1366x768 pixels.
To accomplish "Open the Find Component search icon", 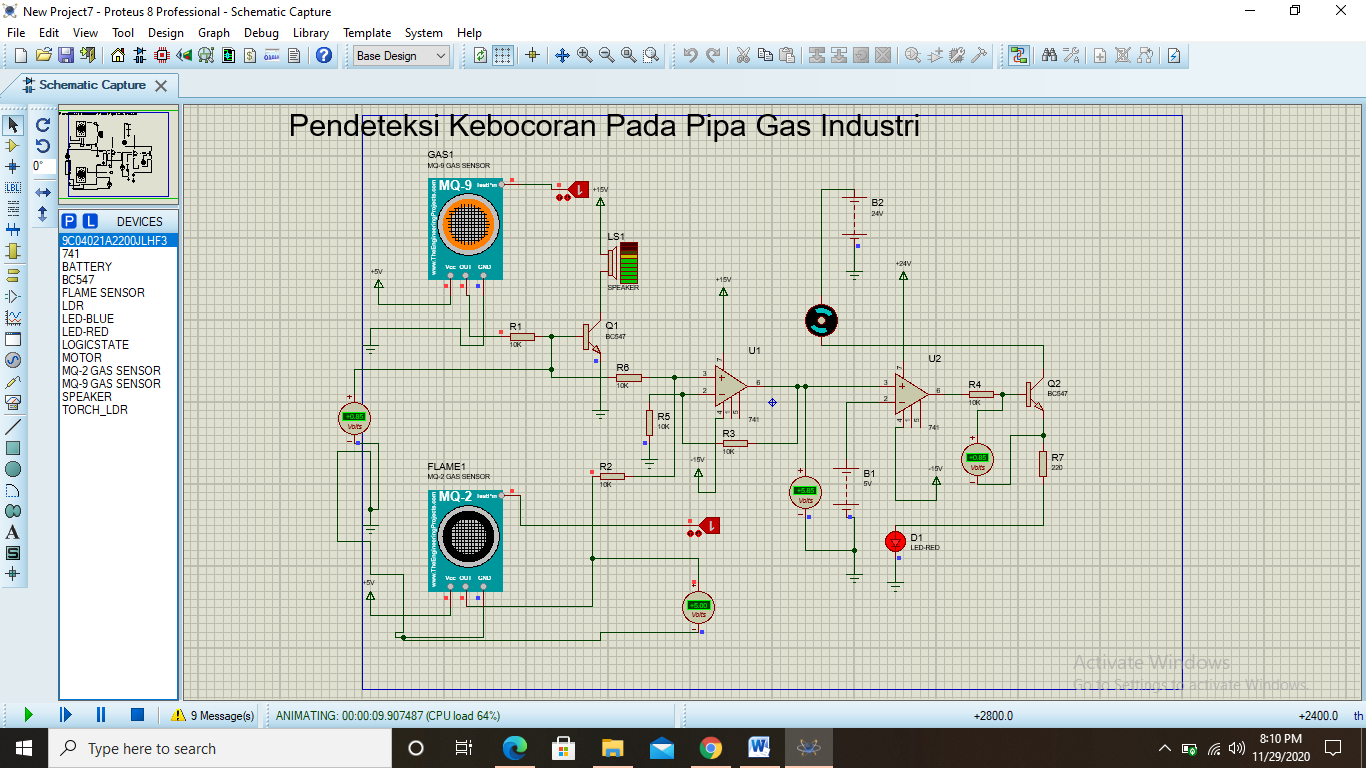I will pyautogui.click(x=1050, y=55).
